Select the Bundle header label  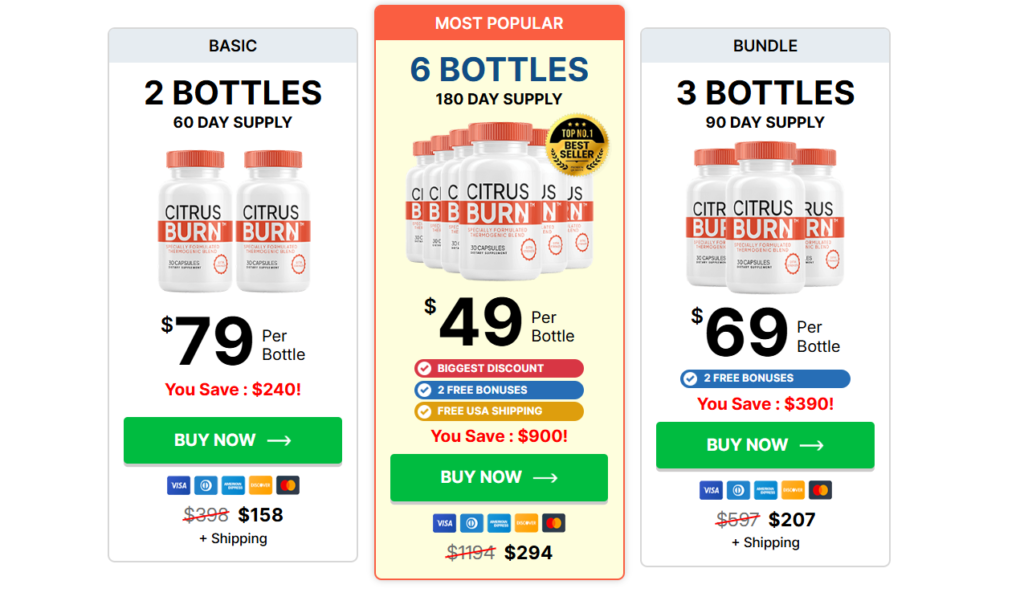pyautogui.click(x=765, y=46)
